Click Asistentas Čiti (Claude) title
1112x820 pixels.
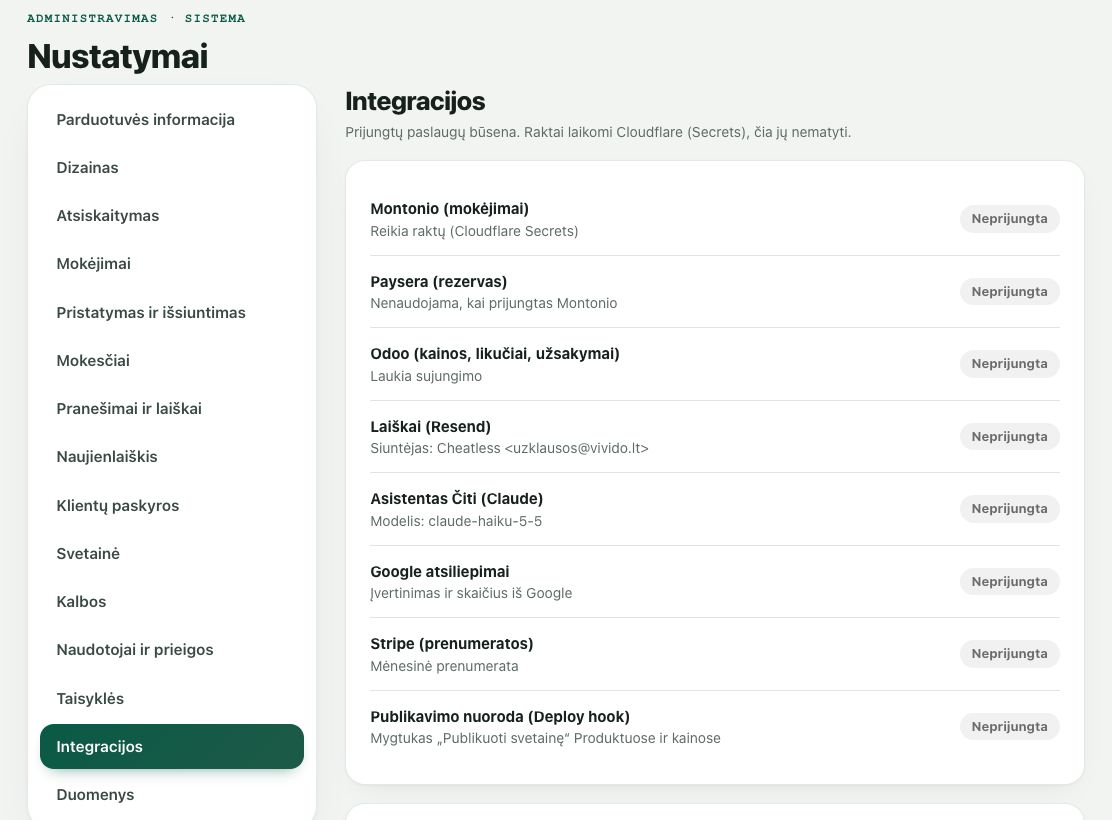click(457, 499)
